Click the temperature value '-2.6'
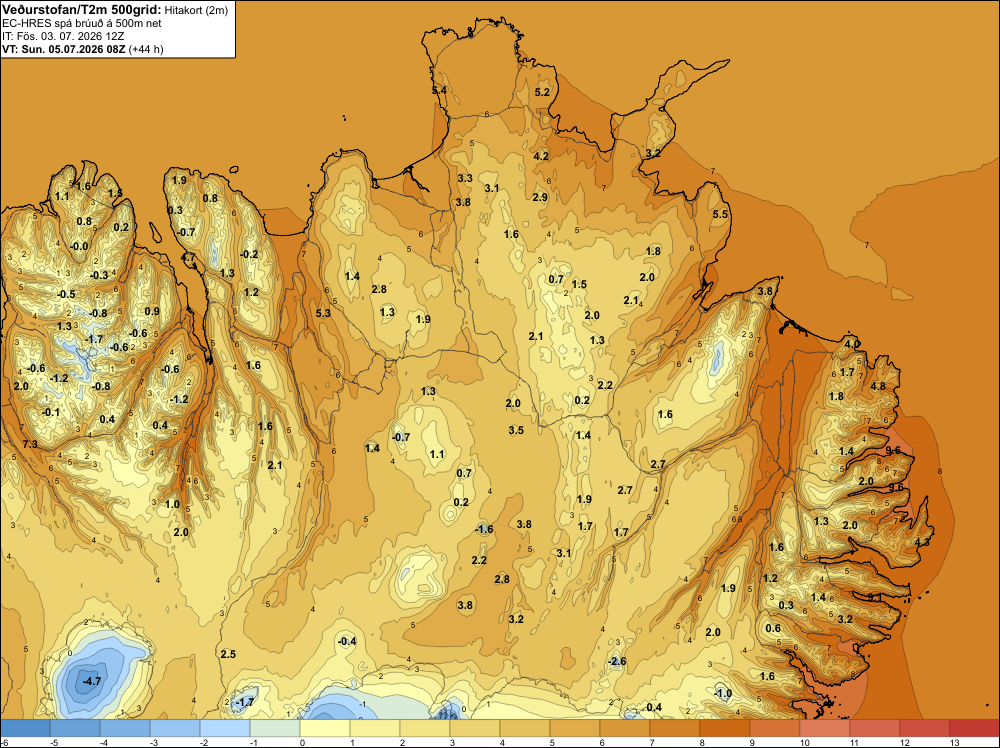The height and width of the screenshot is (748, 1000). point(617,661)
